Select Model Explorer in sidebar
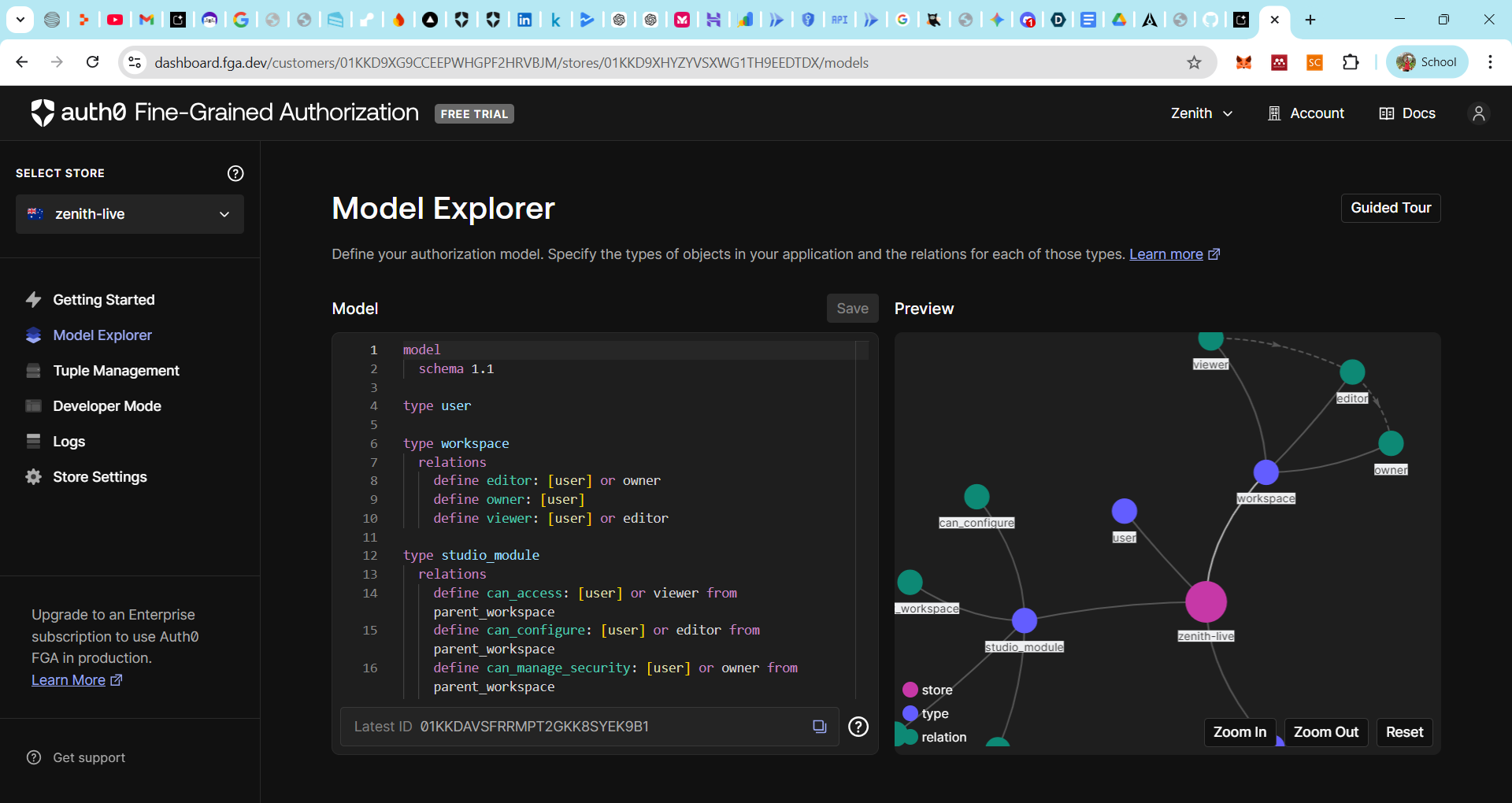The height and width of the screenshot is (803, 1512). pos(102,335)
